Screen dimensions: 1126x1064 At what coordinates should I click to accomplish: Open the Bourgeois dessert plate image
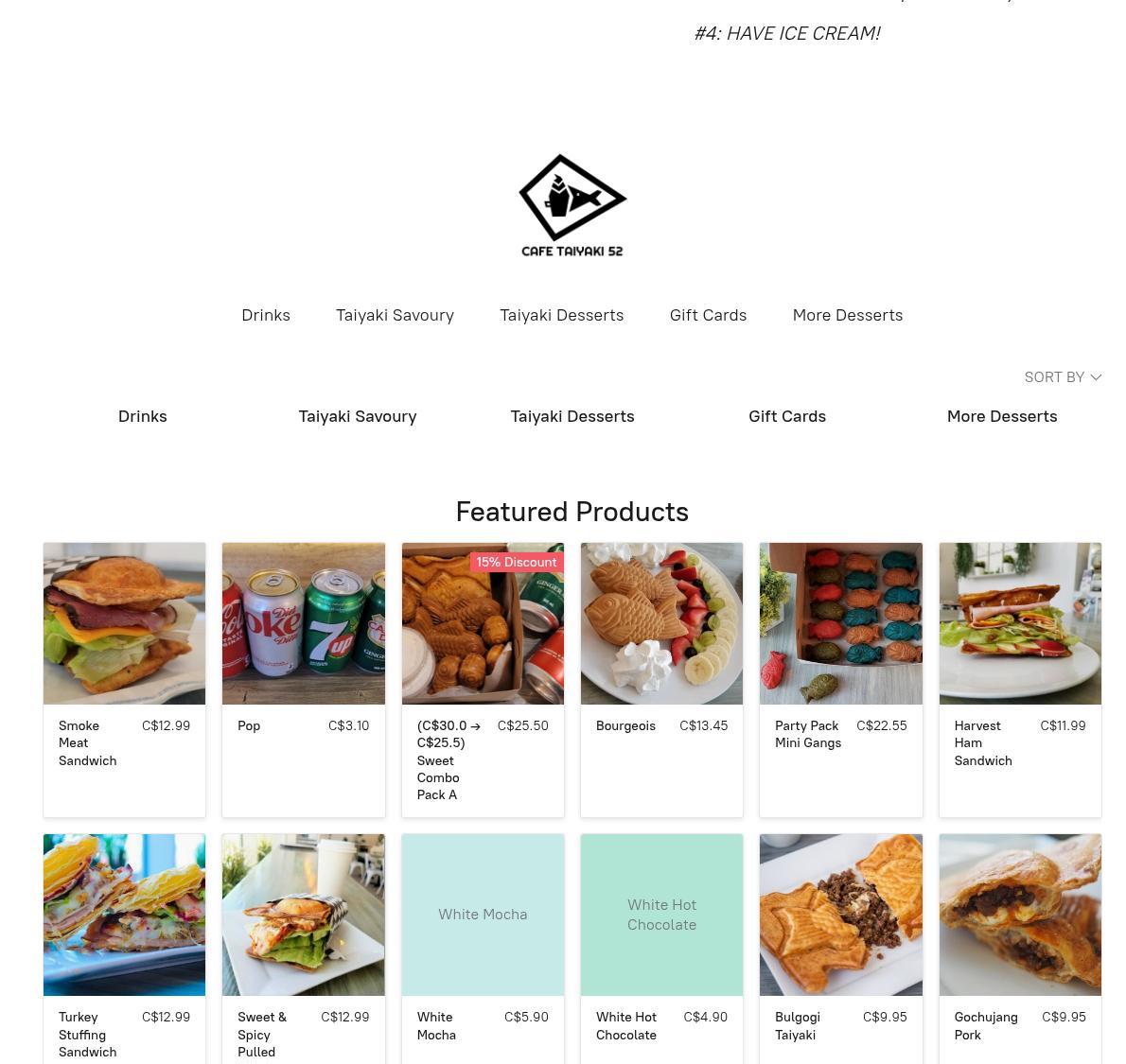coord(661,623)
